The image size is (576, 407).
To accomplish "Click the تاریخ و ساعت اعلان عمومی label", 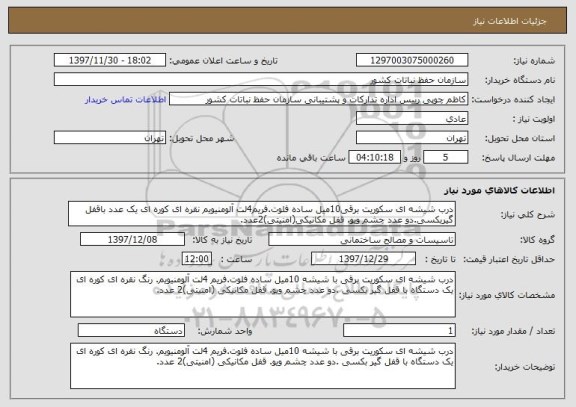I will point(223,61).
